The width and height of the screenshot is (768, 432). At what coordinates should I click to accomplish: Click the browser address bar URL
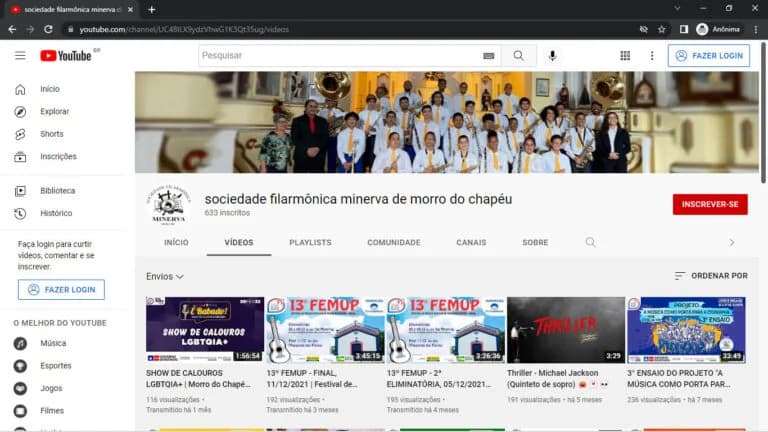tap(184, 29)
